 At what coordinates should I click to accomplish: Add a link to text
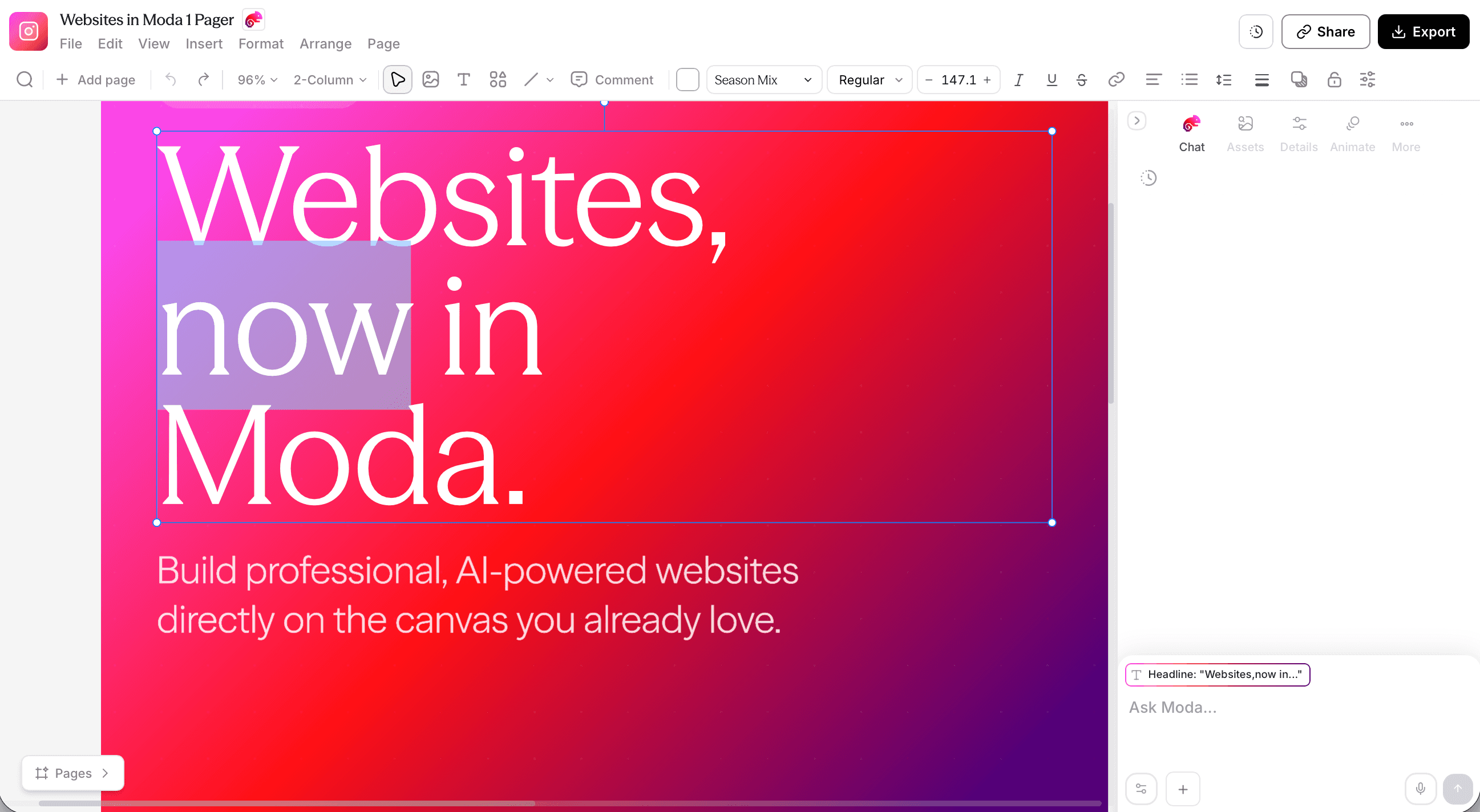[x=1116, y=79]
